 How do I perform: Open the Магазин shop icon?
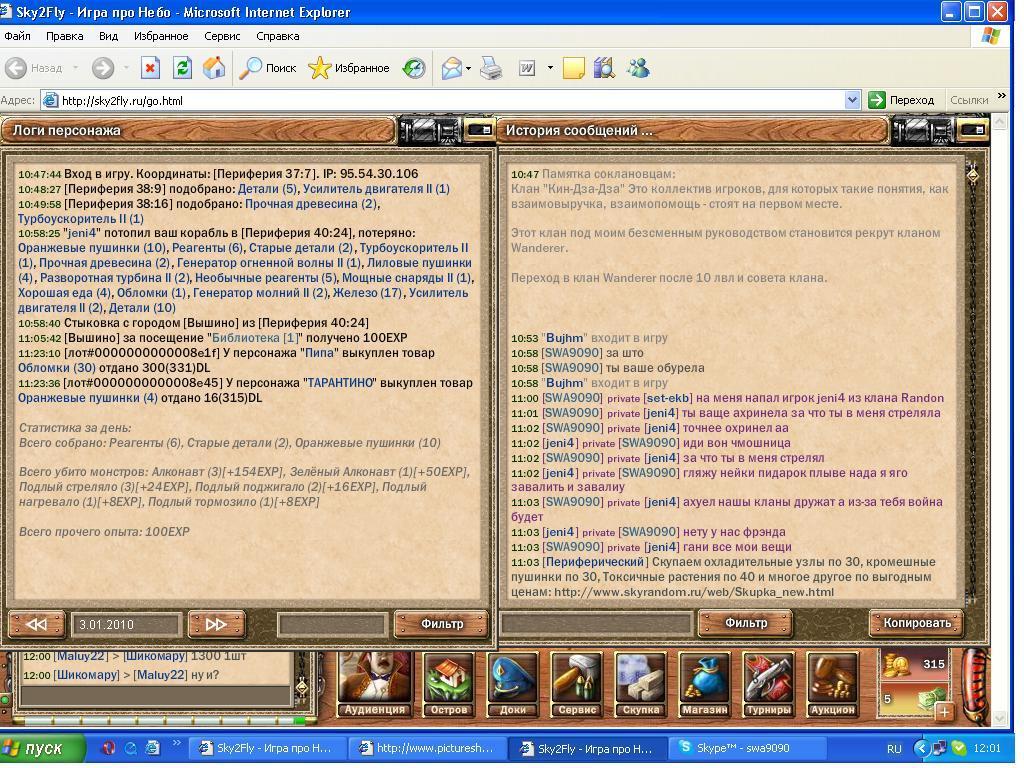coord(704,684)
